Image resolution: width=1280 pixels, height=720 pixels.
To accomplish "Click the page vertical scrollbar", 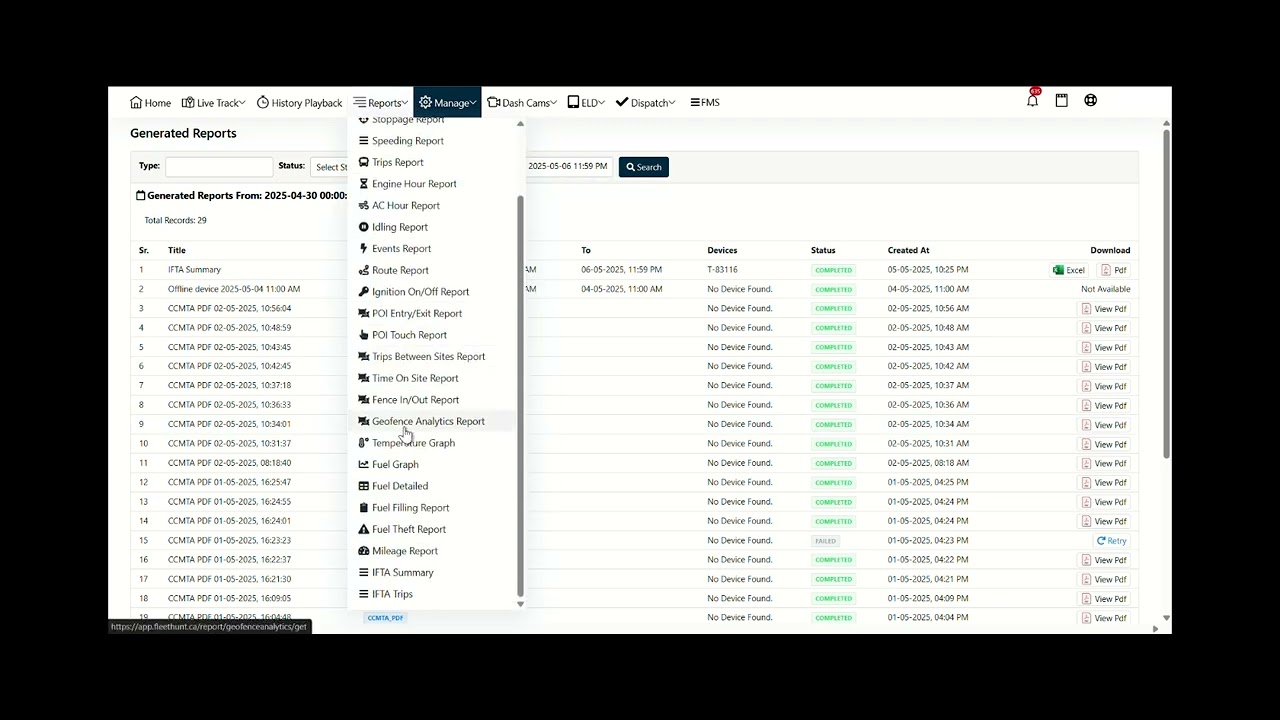I will pyautogui.click(x=1166, y=293).
